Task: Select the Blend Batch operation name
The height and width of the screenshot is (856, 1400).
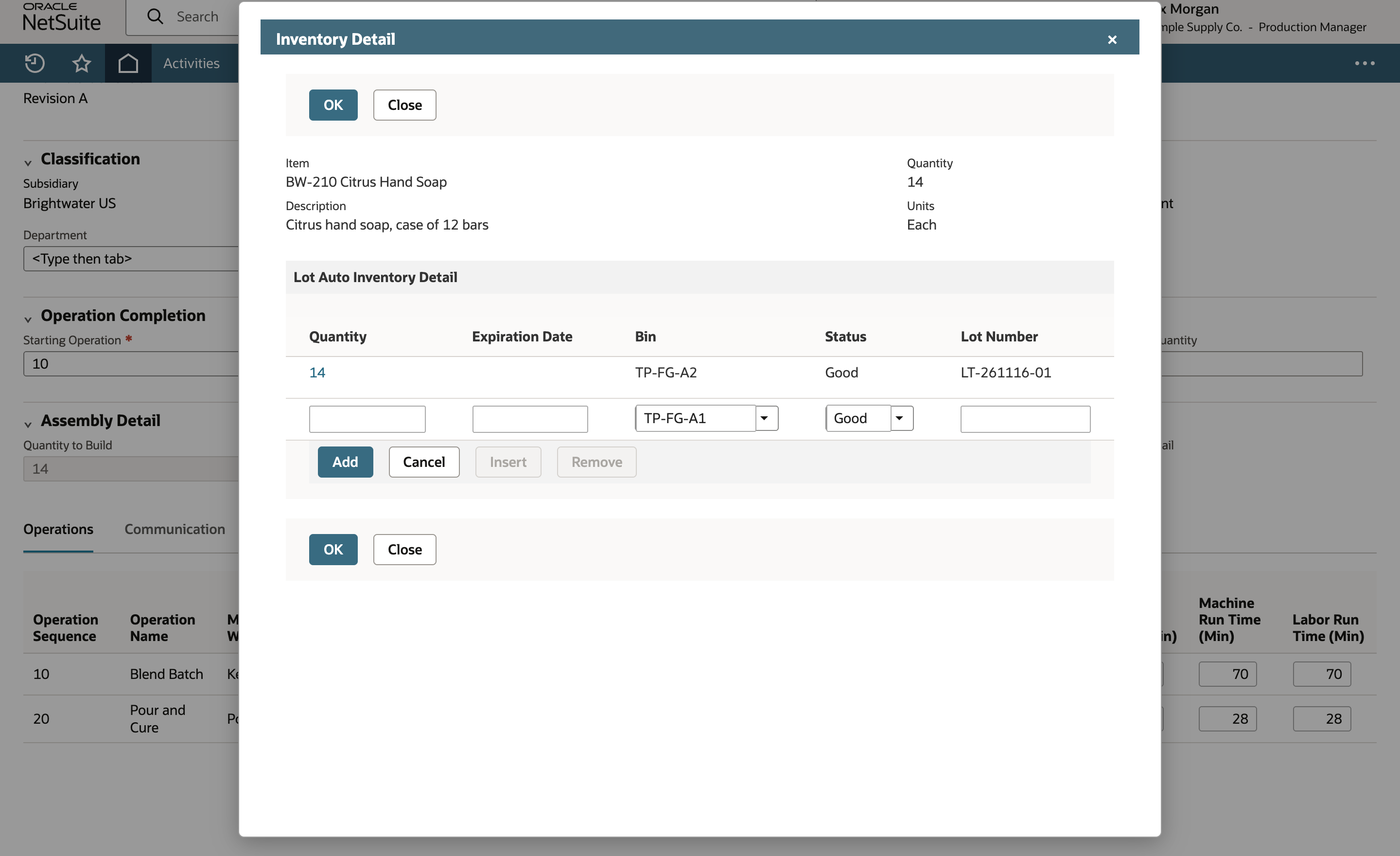Action: click(x=166, y=674)
